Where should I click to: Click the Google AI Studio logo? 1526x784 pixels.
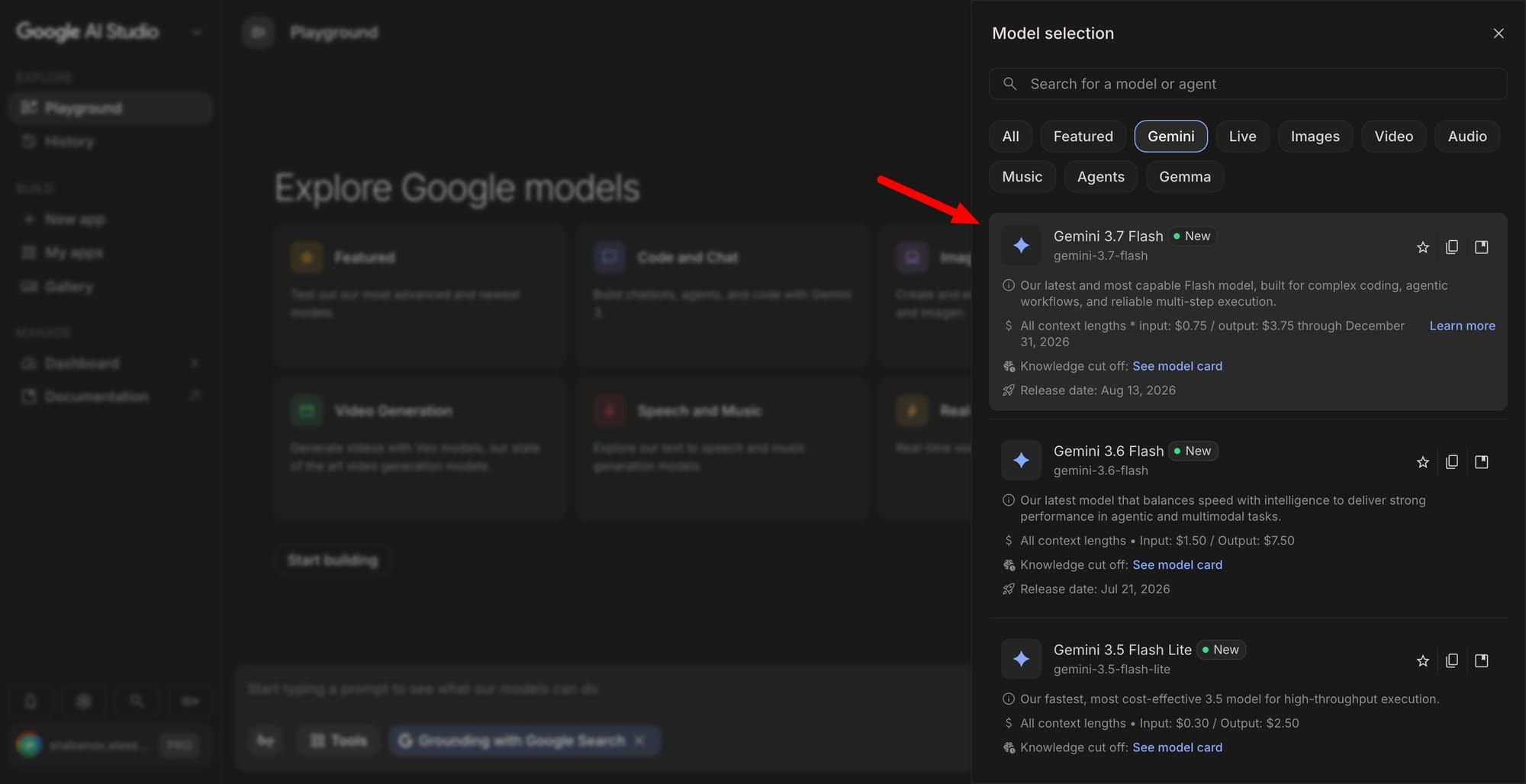tap(88, 31)
